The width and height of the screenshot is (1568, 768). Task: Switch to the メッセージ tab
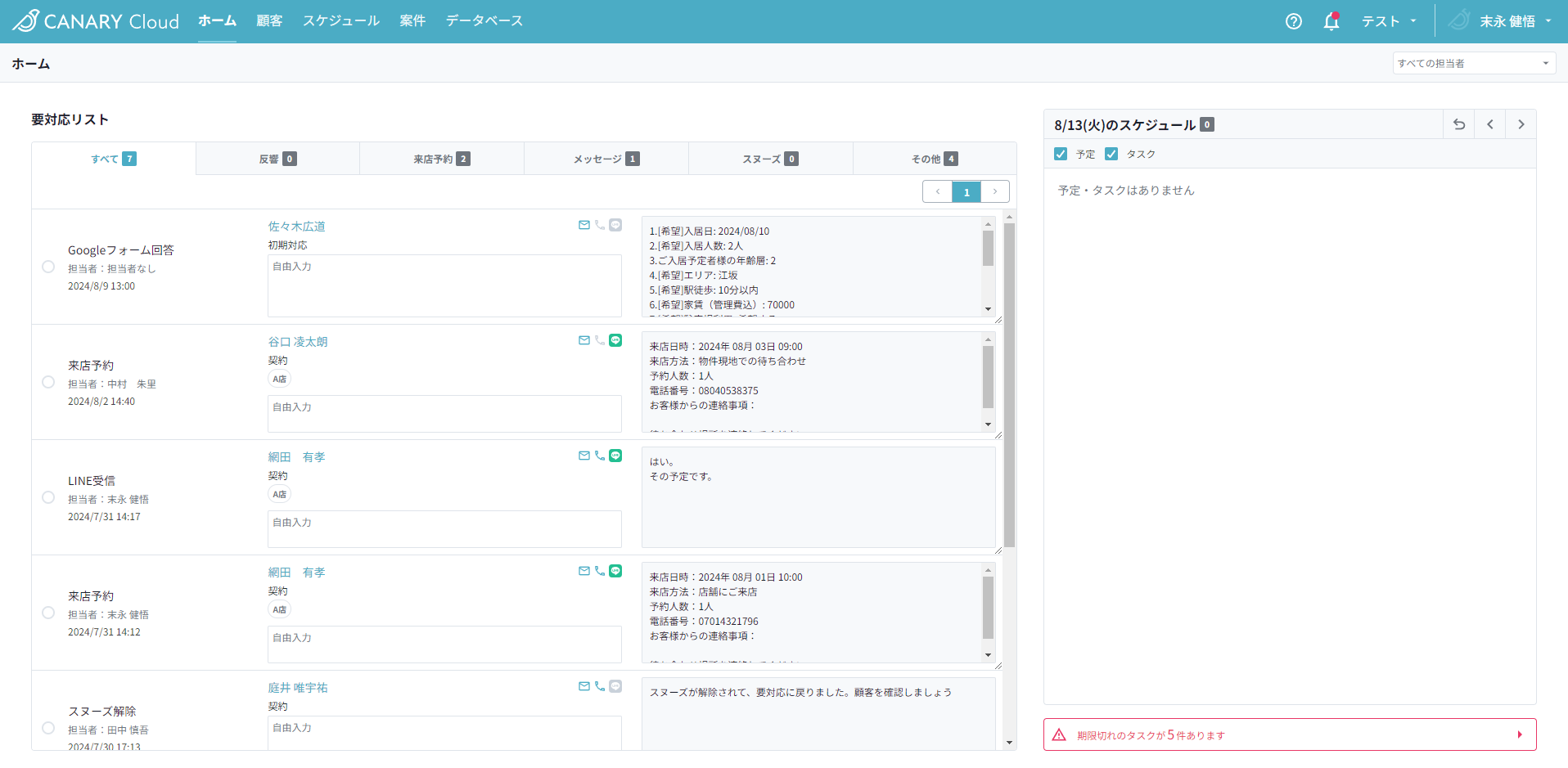point(606,159)
